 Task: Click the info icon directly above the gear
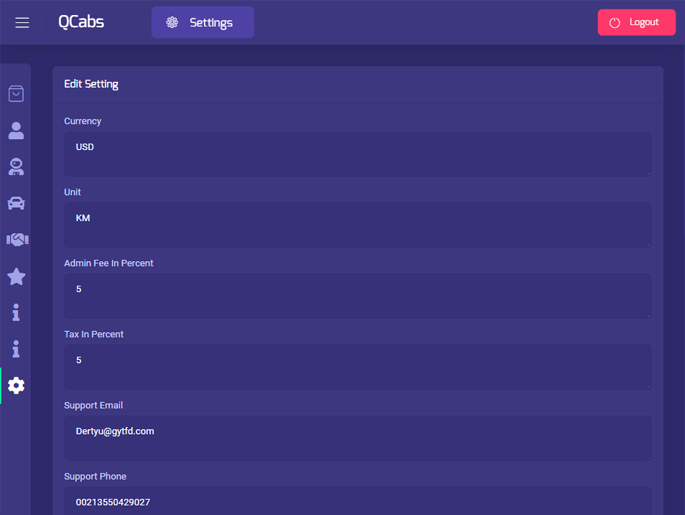pos(16,349)
